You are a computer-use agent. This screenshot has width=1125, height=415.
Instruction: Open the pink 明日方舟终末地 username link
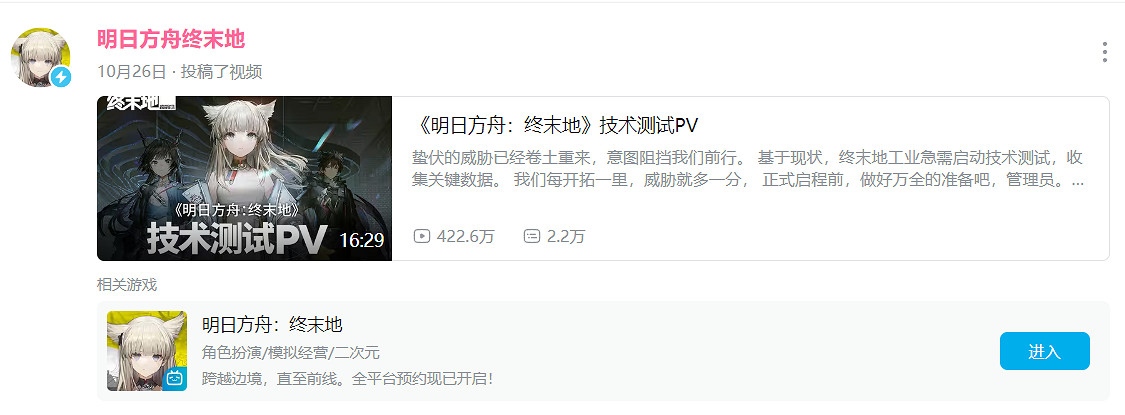171,39
